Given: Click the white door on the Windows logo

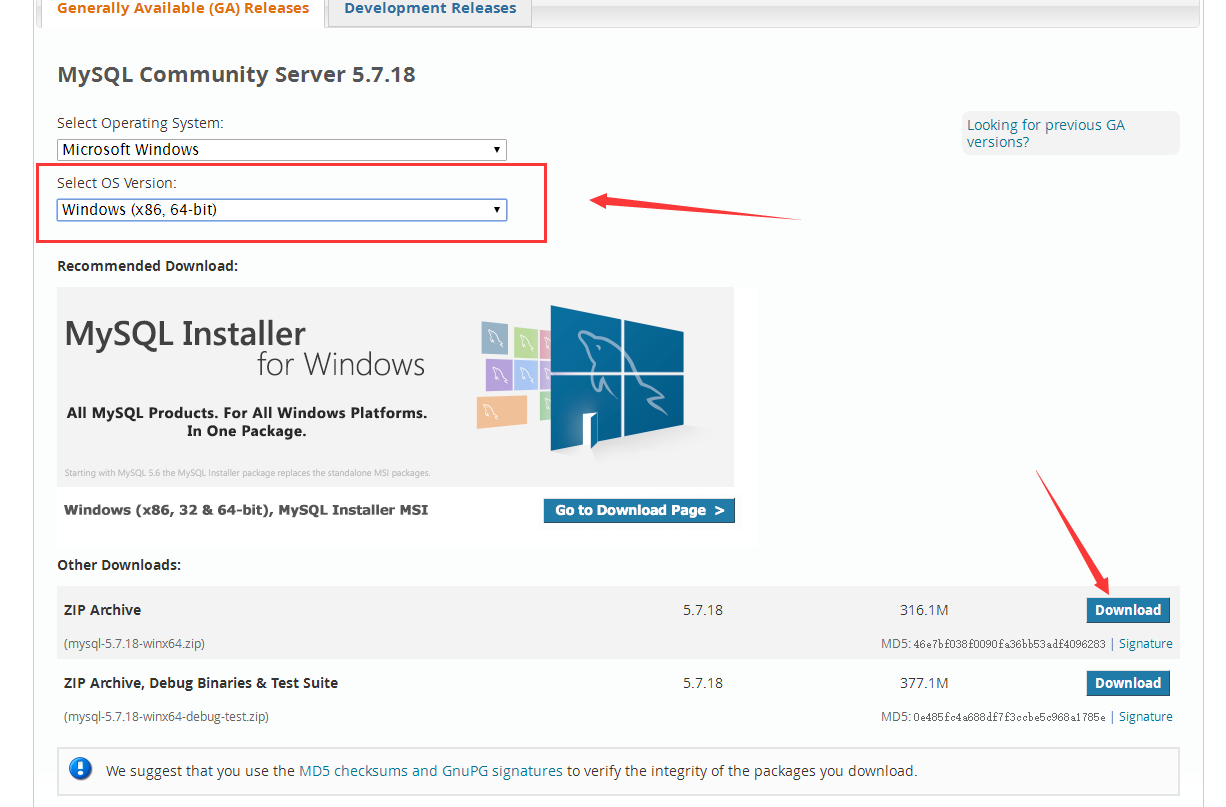Looking at the screenshot, I should tap(589, 431).
